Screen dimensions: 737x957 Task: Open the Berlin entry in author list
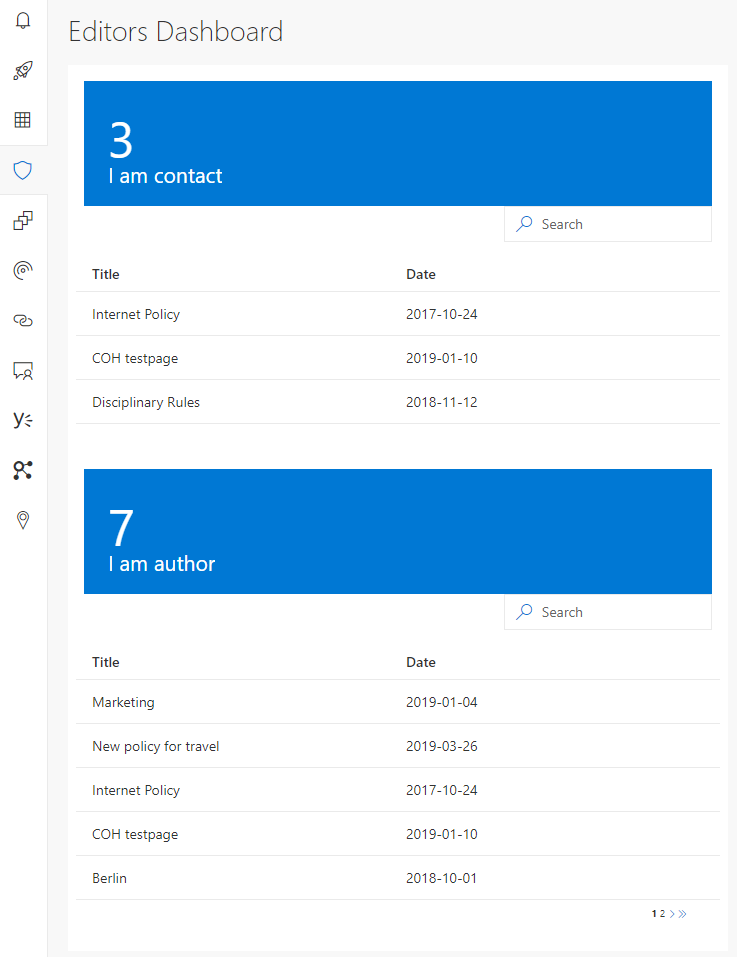click(110, 878)
